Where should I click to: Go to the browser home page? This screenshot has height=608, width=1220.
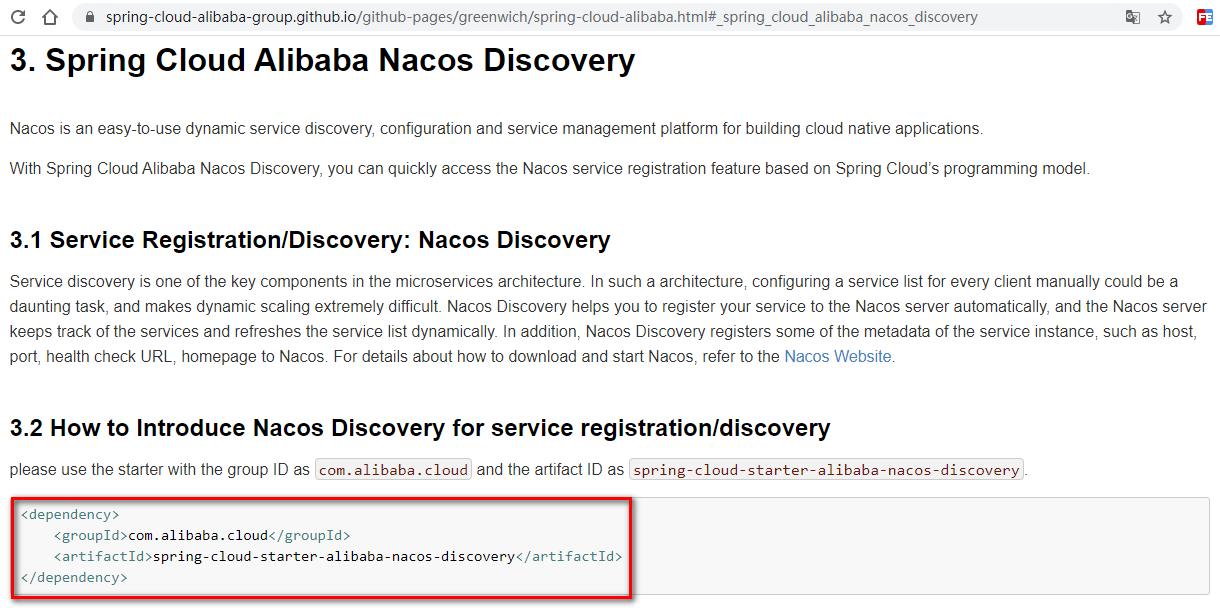tap(49, 17)
